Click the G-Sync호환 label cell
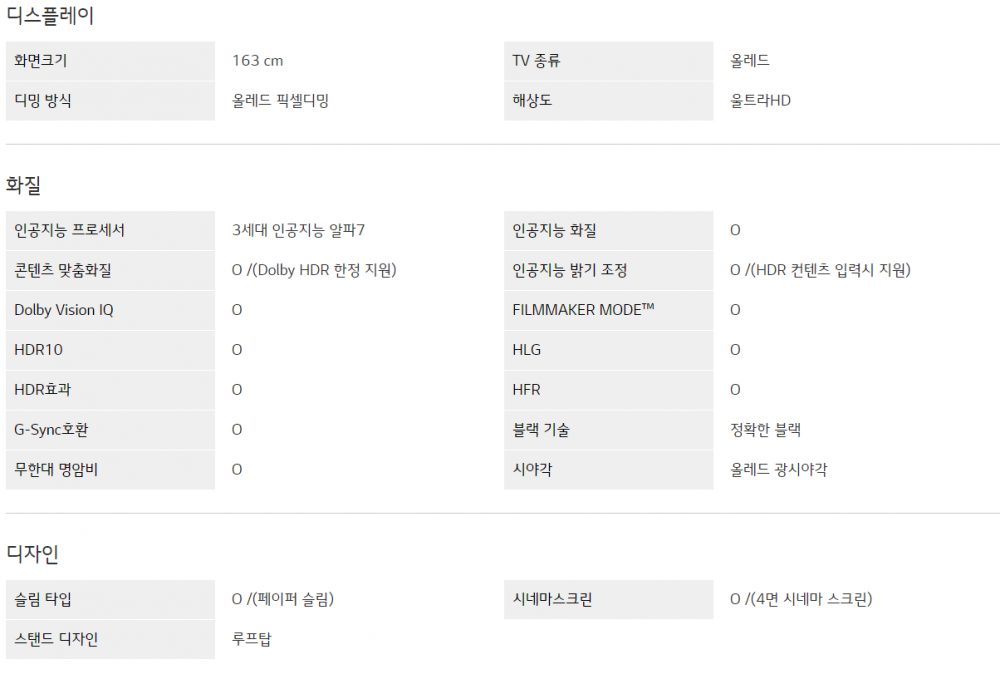The image size is (1000, 679). coord(110,430)
